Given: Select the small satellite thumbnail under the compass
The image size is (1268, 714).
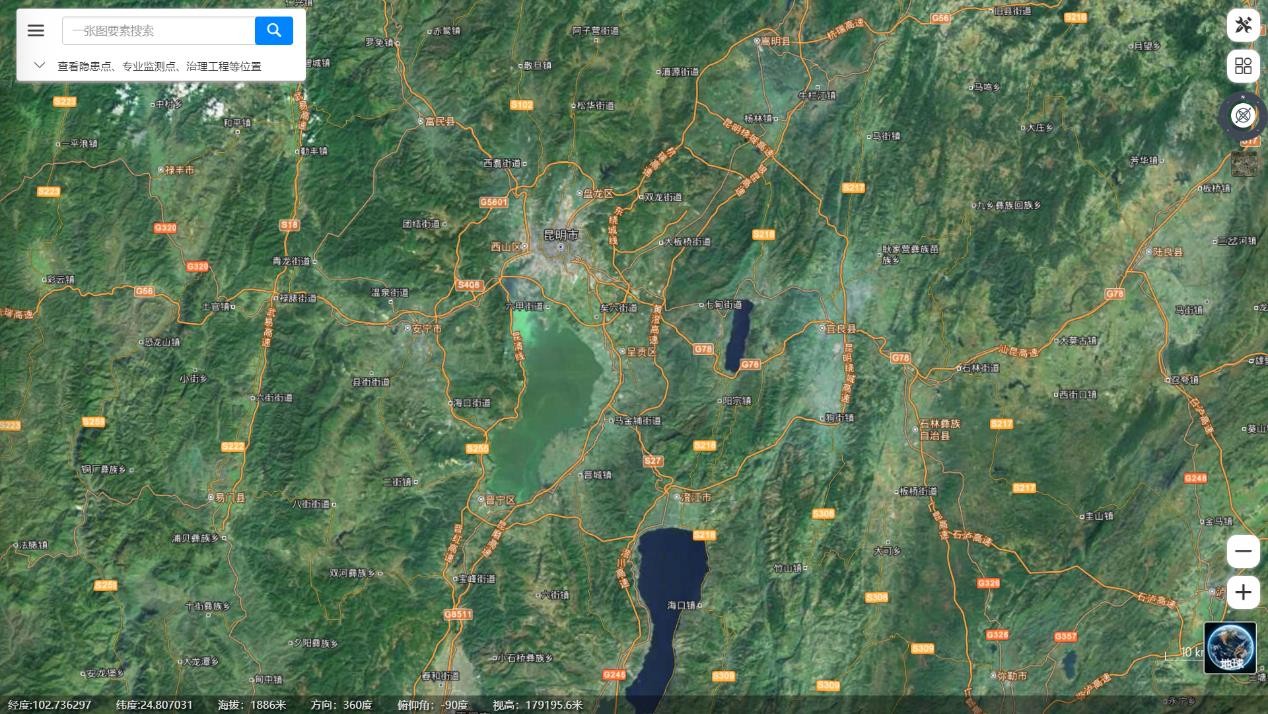Looking at the screenshot, I should coord(1245,164).
